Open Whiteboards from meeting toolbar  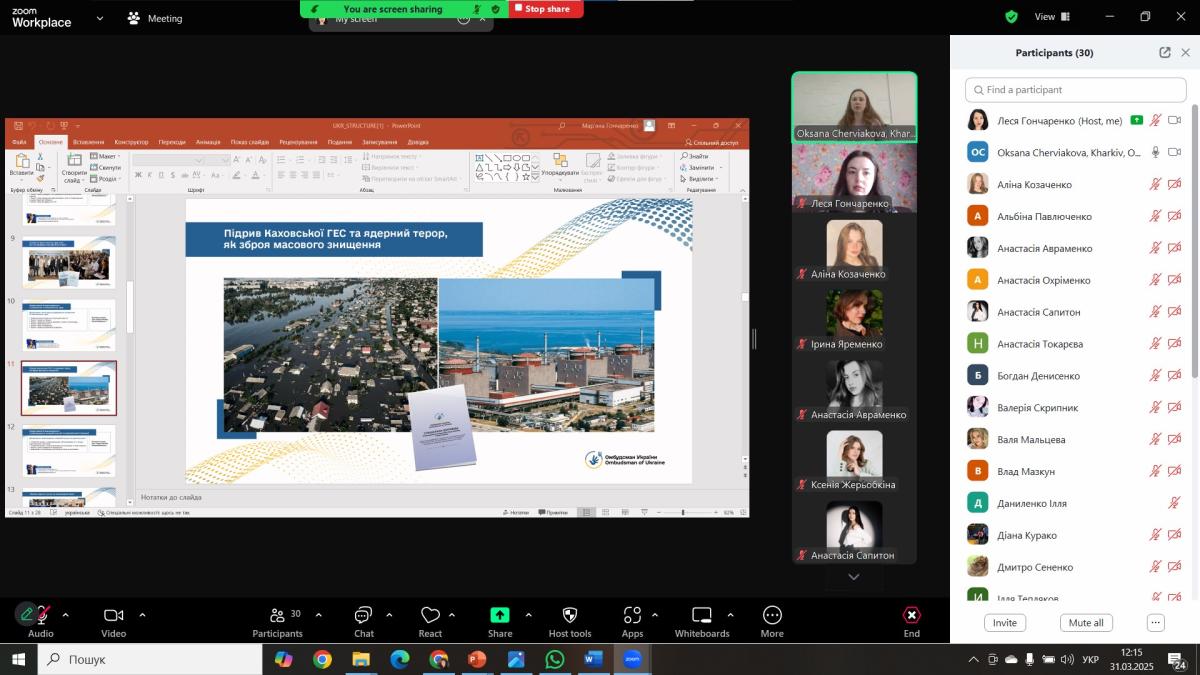pyautogui.click(x=702, y=615)
